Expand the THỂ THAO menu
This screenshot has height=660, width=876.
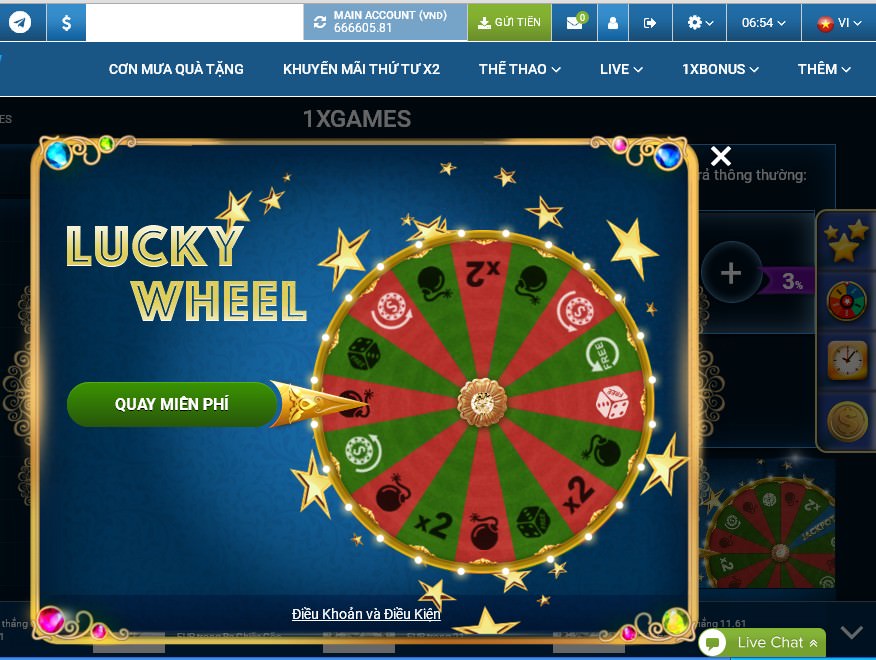[520, 69]
